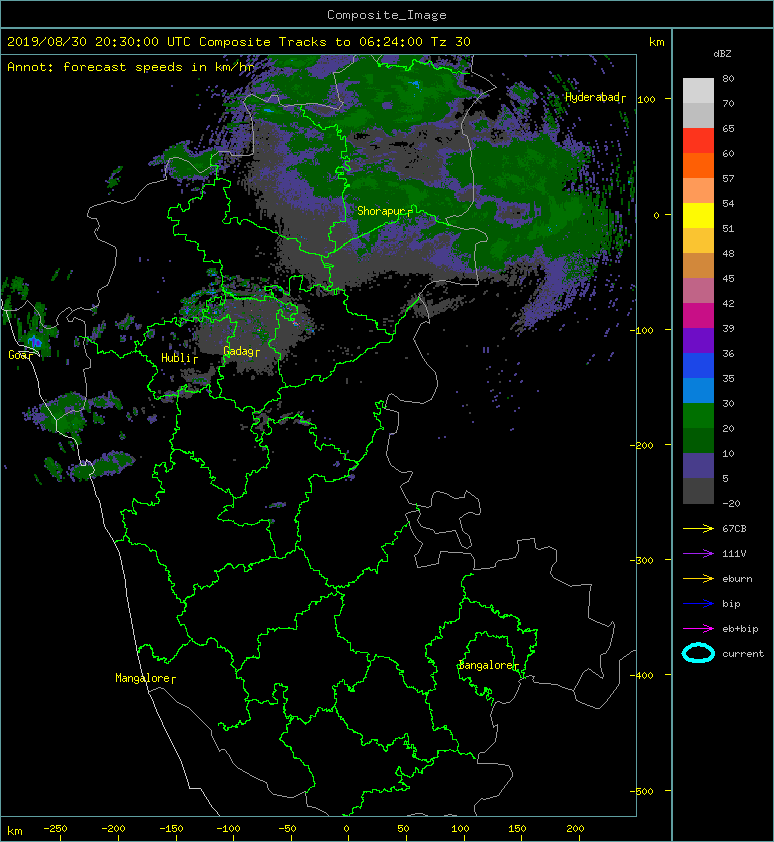Click the -400 tick label on right axis
Screen dimensions: 774x842
coord(641,675)
